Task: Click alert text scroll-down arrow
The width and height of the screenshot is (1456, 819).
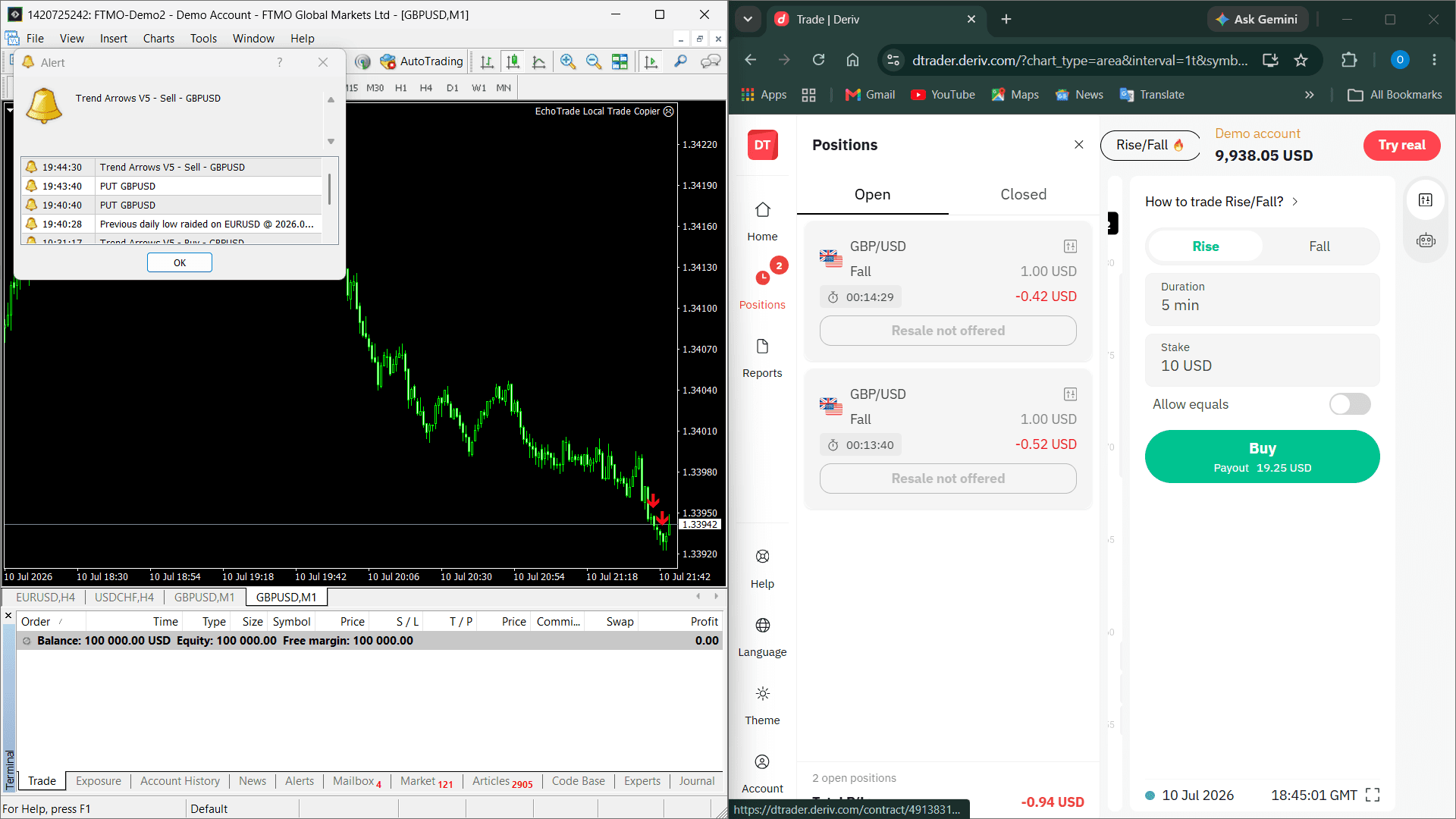Action: pos(331,142)
